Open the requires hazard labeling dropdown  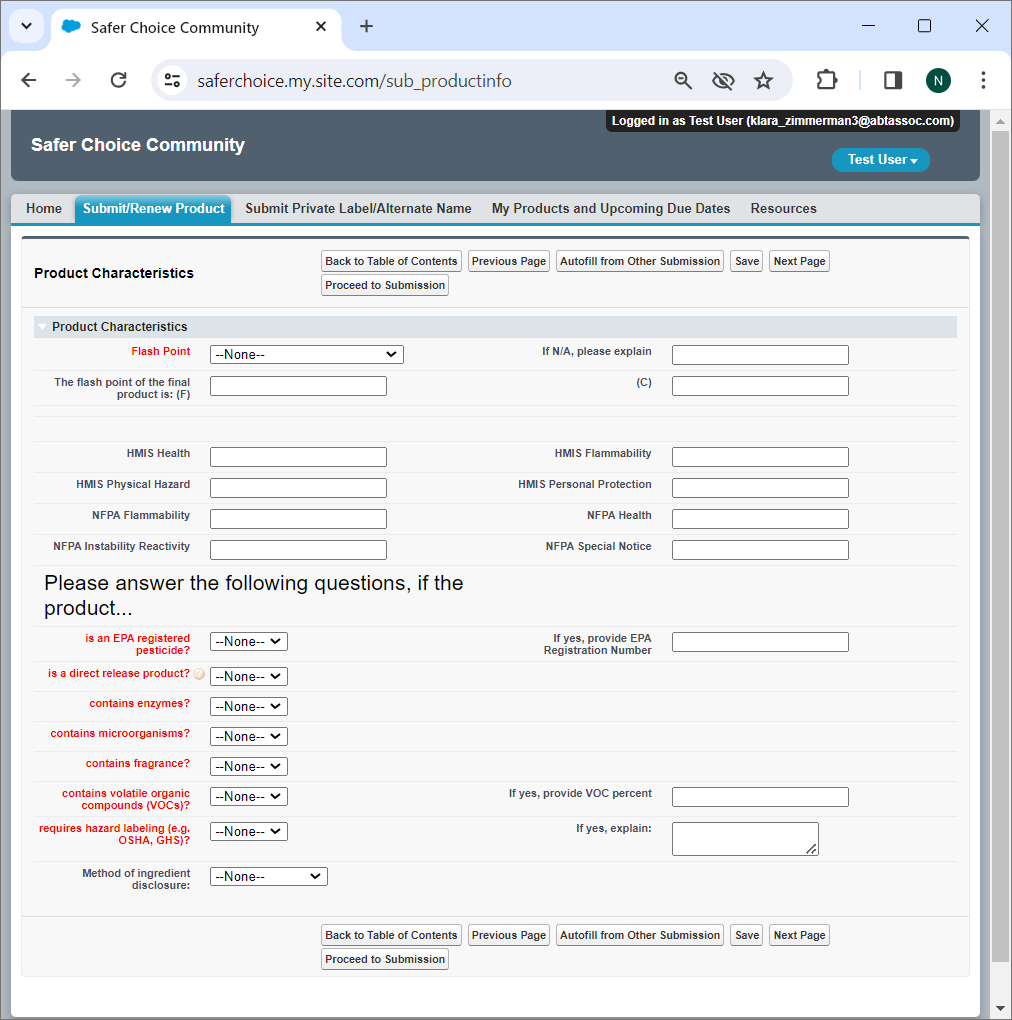[248, 831]
